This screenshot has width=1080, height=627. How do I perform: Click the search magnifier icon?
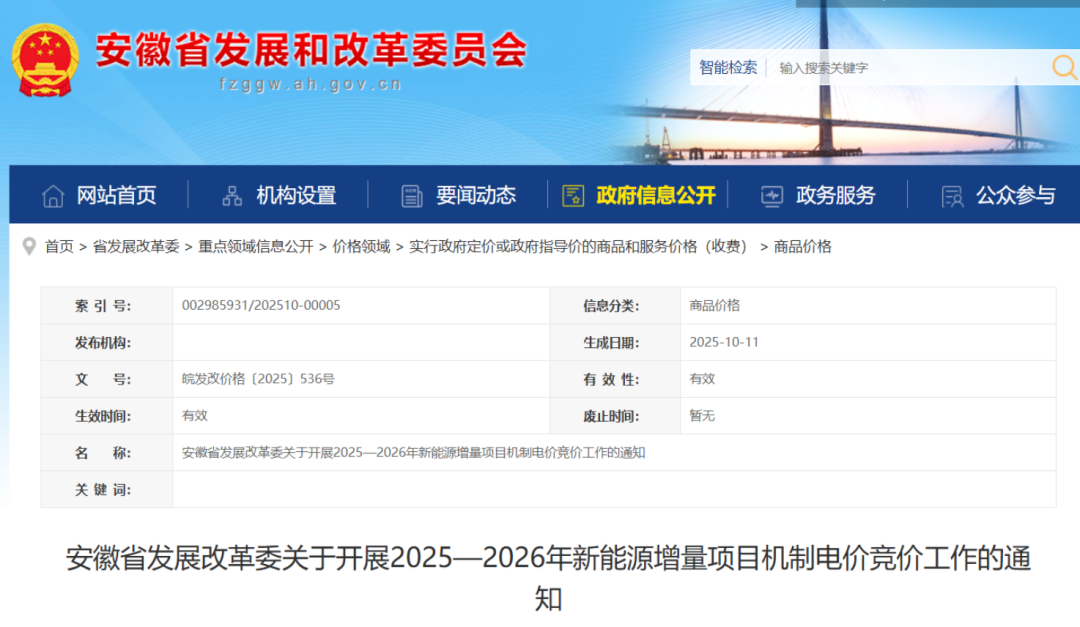(x=1062, y=68)
